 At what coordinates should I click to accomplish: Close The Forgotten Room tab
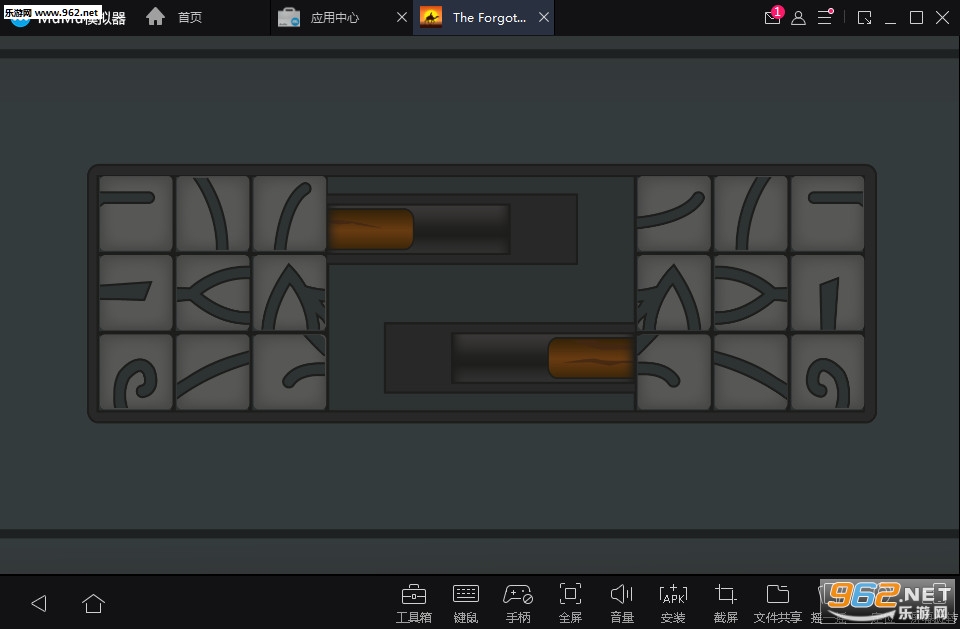pos(544,17)
